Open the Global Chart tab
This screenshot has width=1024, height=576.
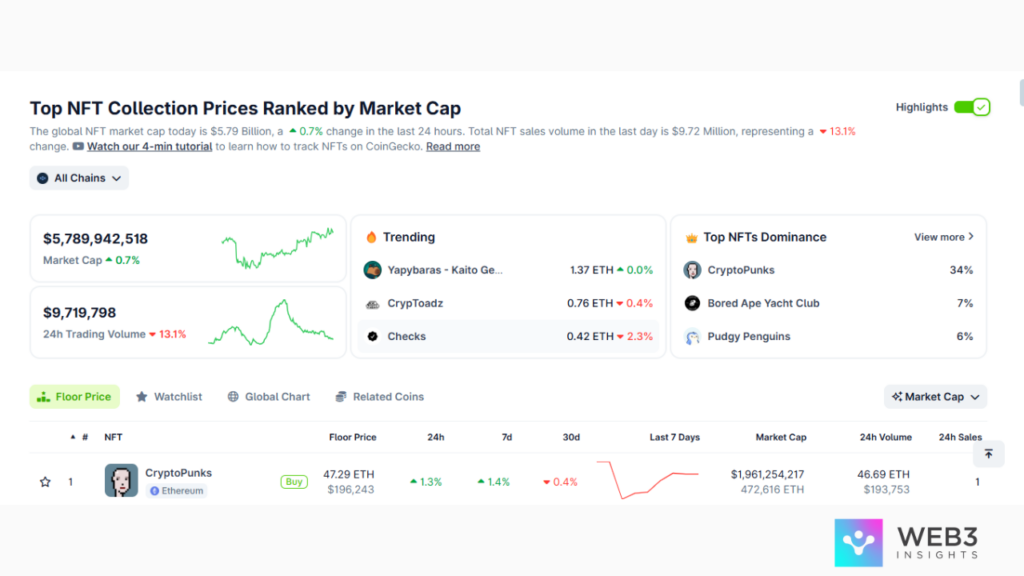click(x=268, y=397)
